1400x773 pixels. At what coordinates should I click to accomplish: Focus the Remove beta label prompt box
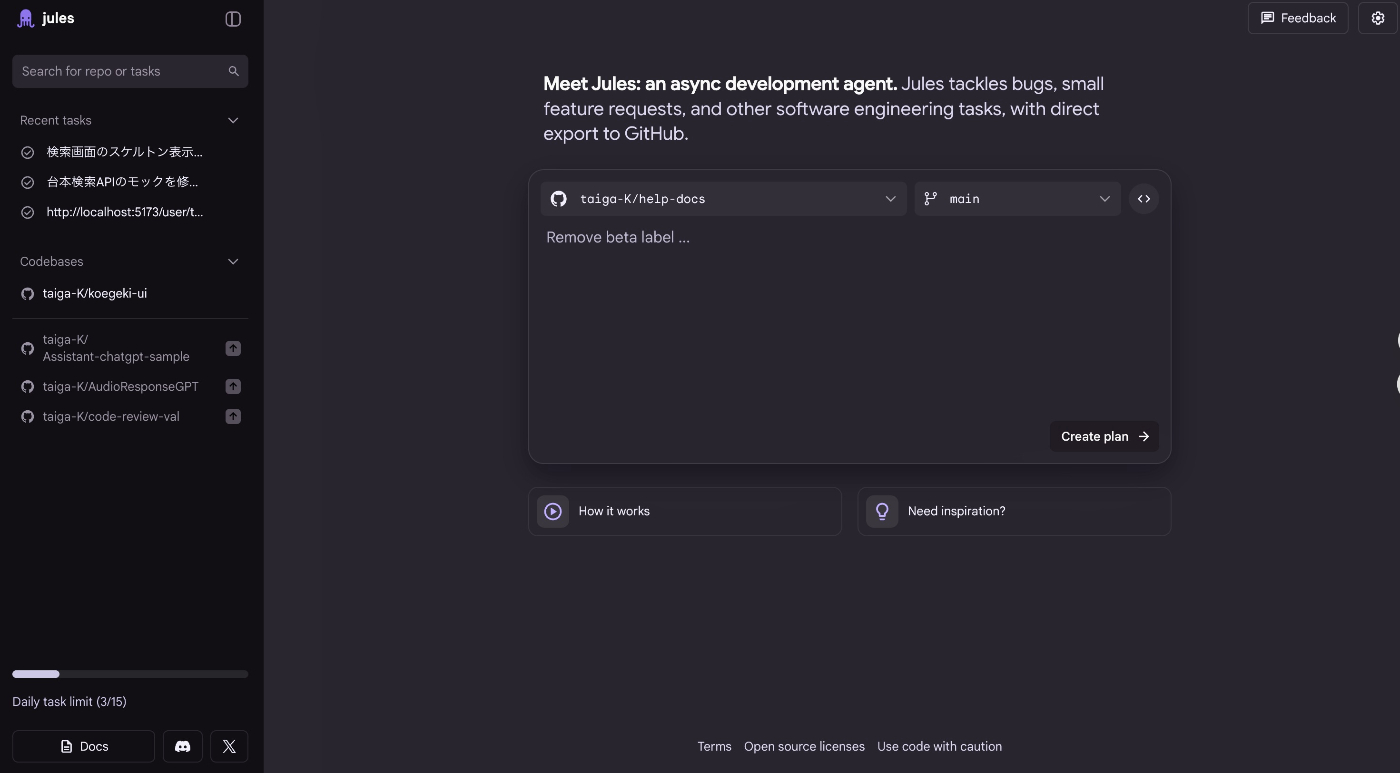850,320
